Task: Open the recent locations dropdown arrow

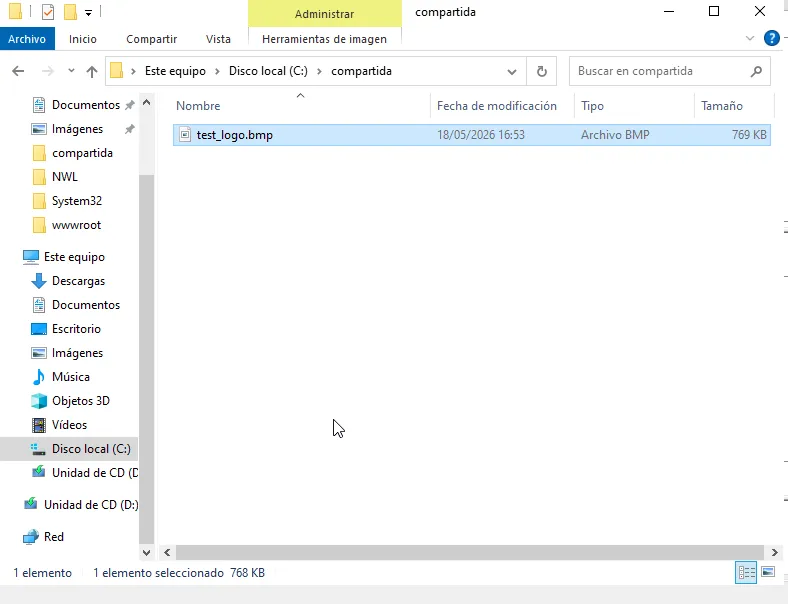Action: point(71,71)
